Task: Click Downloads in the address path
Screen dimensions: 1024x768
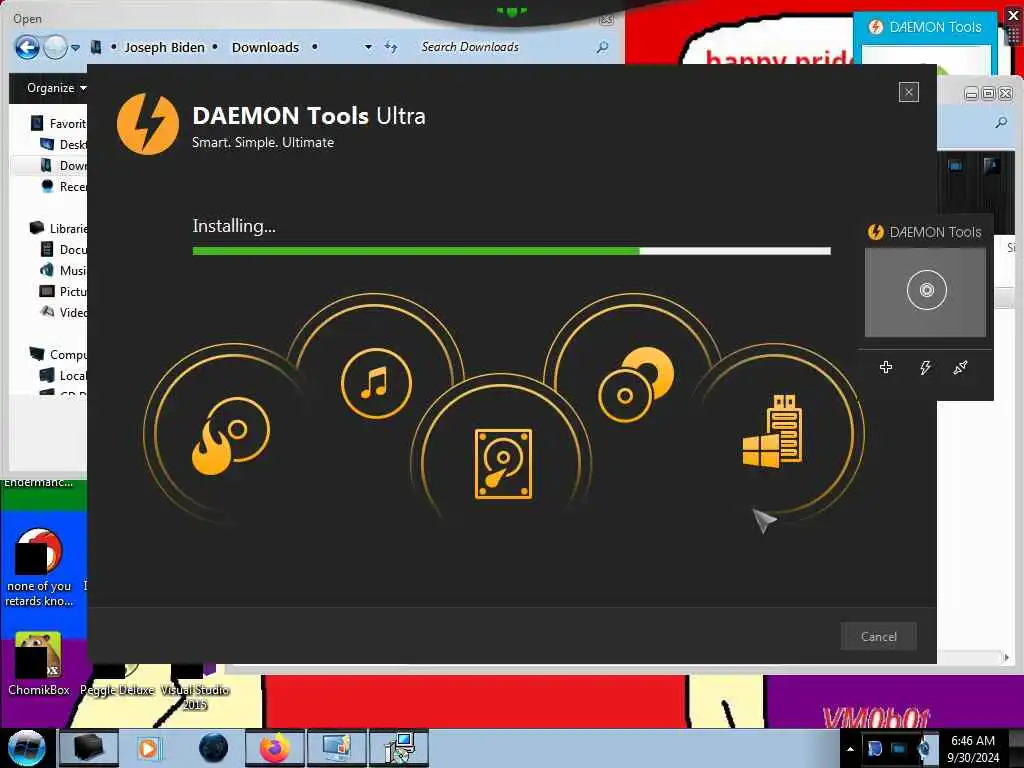Action: (x=265, y=47)
